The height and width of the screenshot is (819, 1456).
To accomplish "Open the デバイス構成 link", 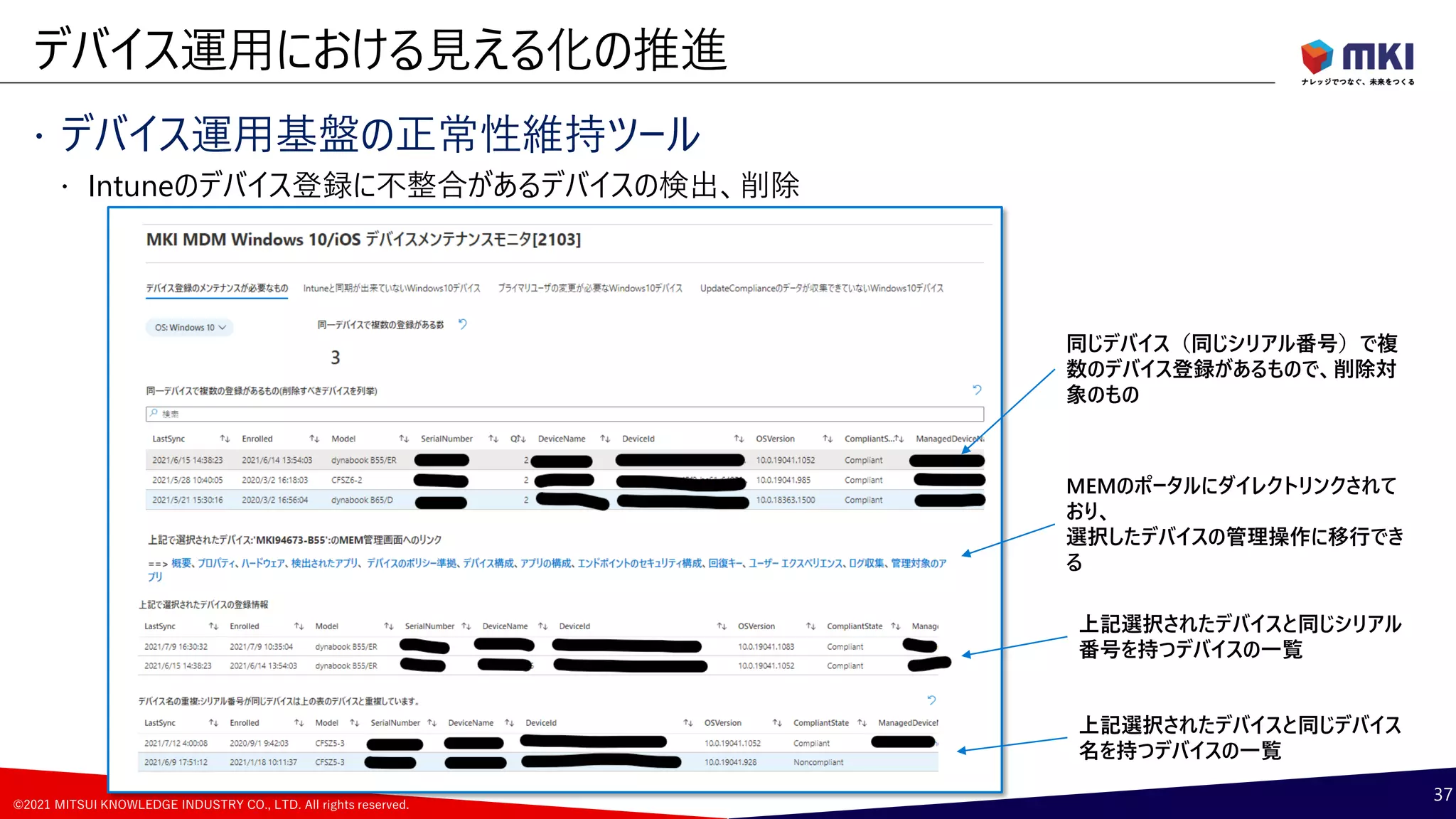I will point(488,563).
